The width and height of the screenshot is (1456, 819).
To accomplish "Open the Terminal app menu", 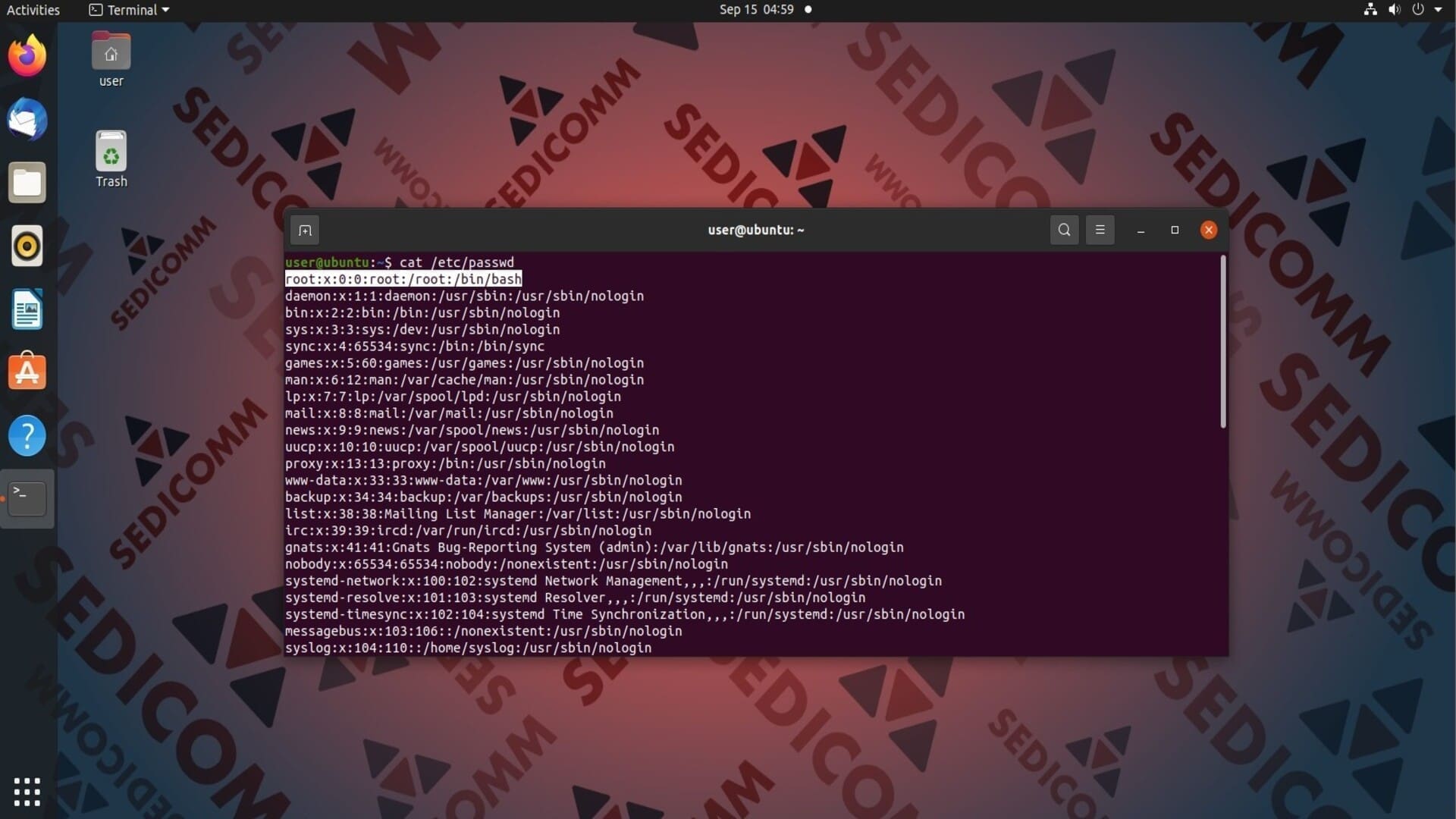I will coord(129,10).
